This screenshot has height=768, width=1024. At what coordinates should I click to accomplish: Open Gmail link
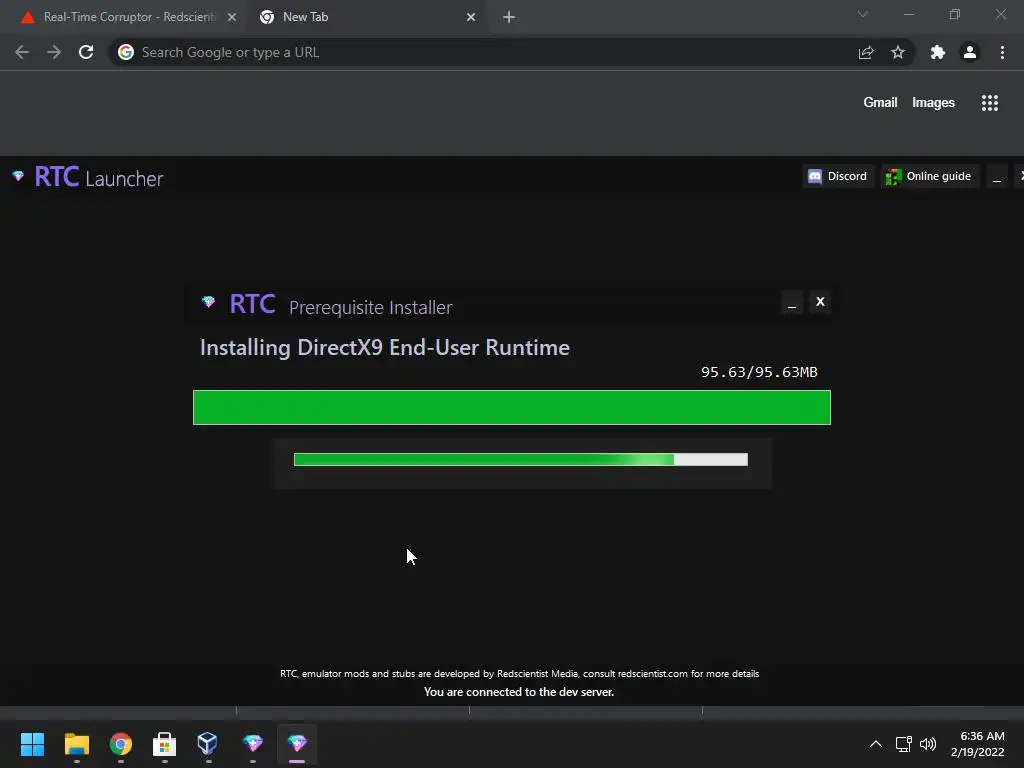point(880,103)
